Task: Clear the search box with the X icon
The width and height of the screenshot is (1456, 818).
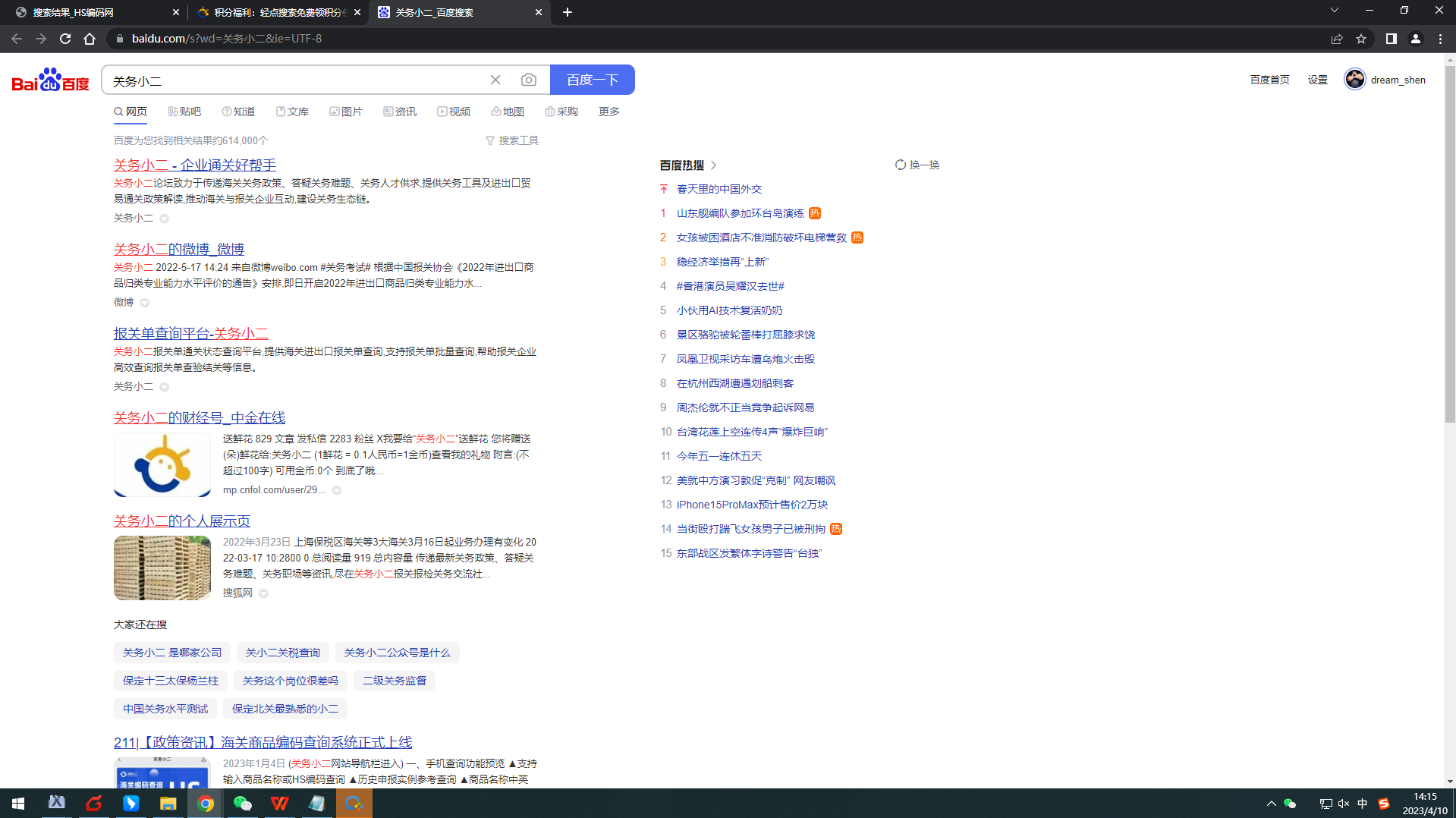Action: pos(495,80)
